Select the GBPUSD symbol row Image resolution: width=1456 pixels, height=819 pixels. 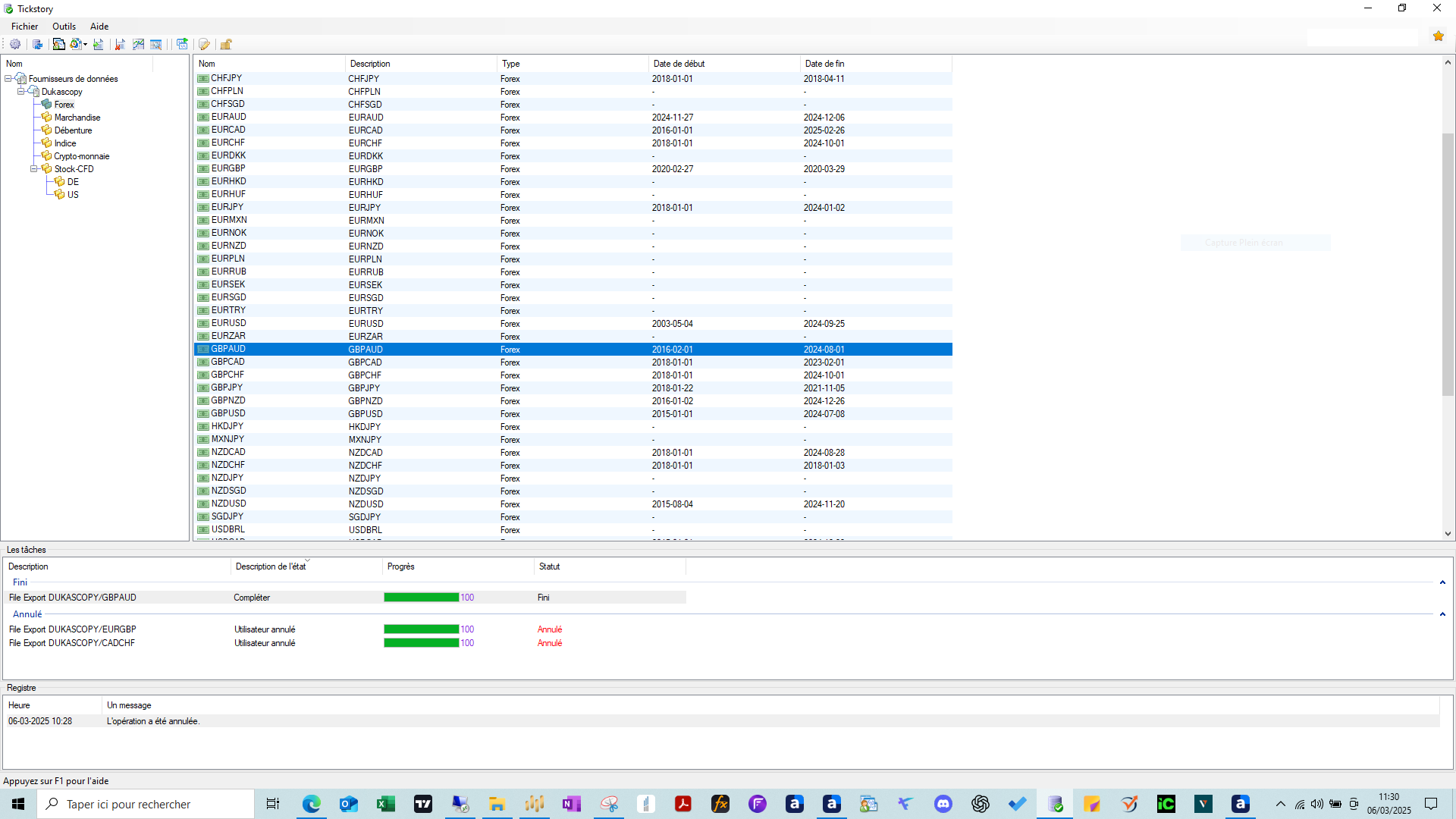pos(573,414)
